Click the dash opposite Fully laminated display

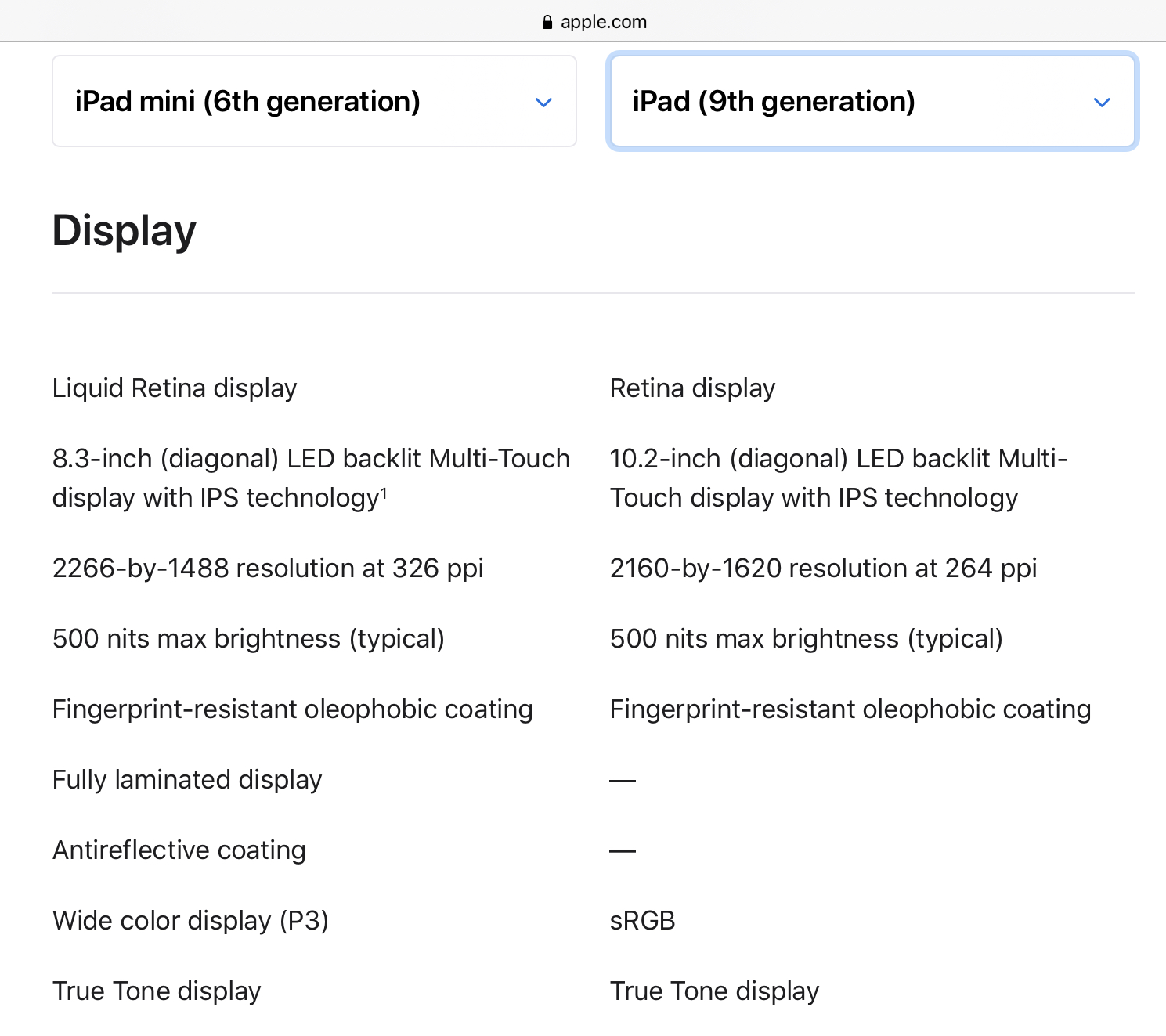623,781
